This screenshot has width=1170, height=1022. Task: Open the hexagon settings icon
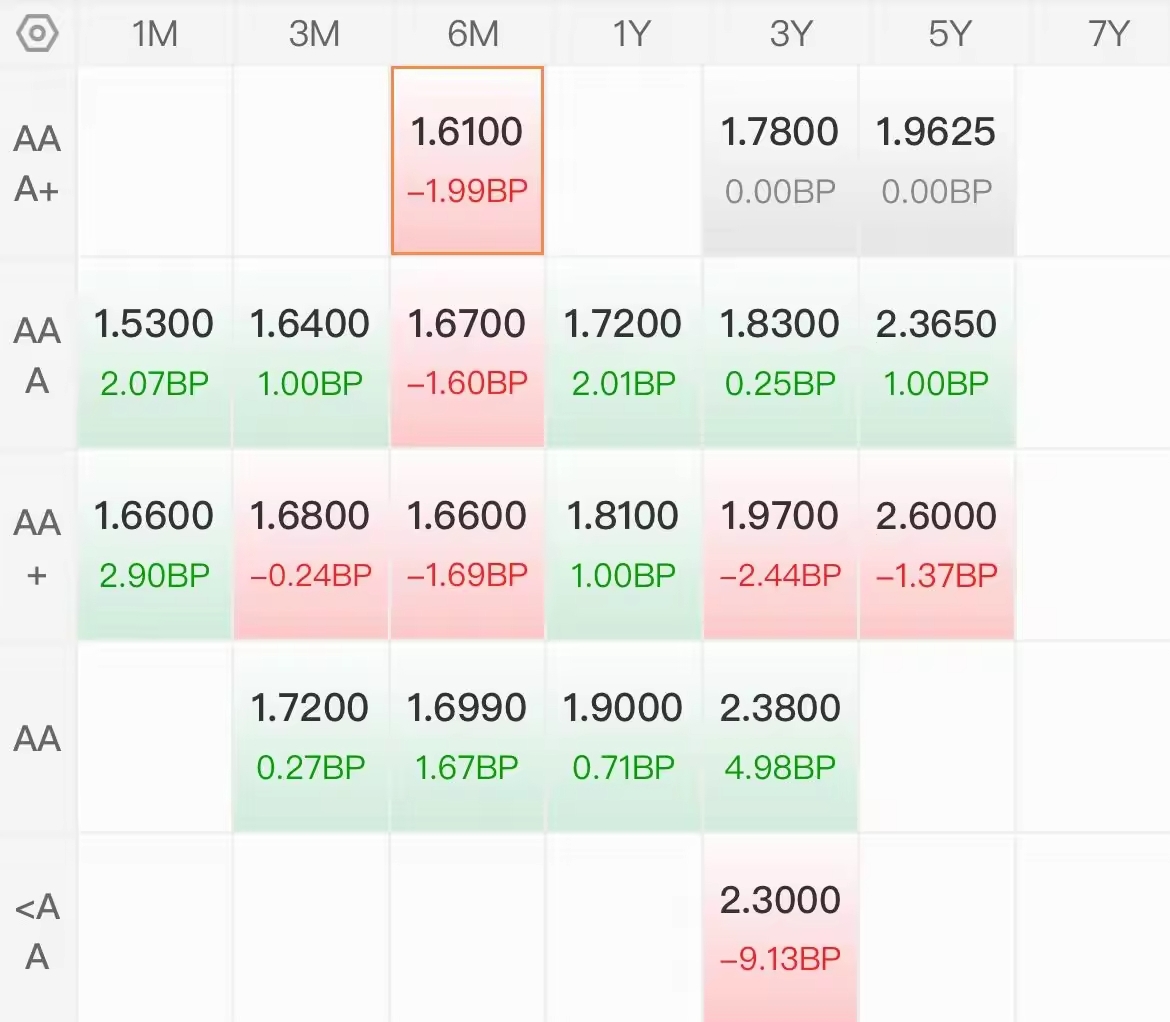point(37,34)
